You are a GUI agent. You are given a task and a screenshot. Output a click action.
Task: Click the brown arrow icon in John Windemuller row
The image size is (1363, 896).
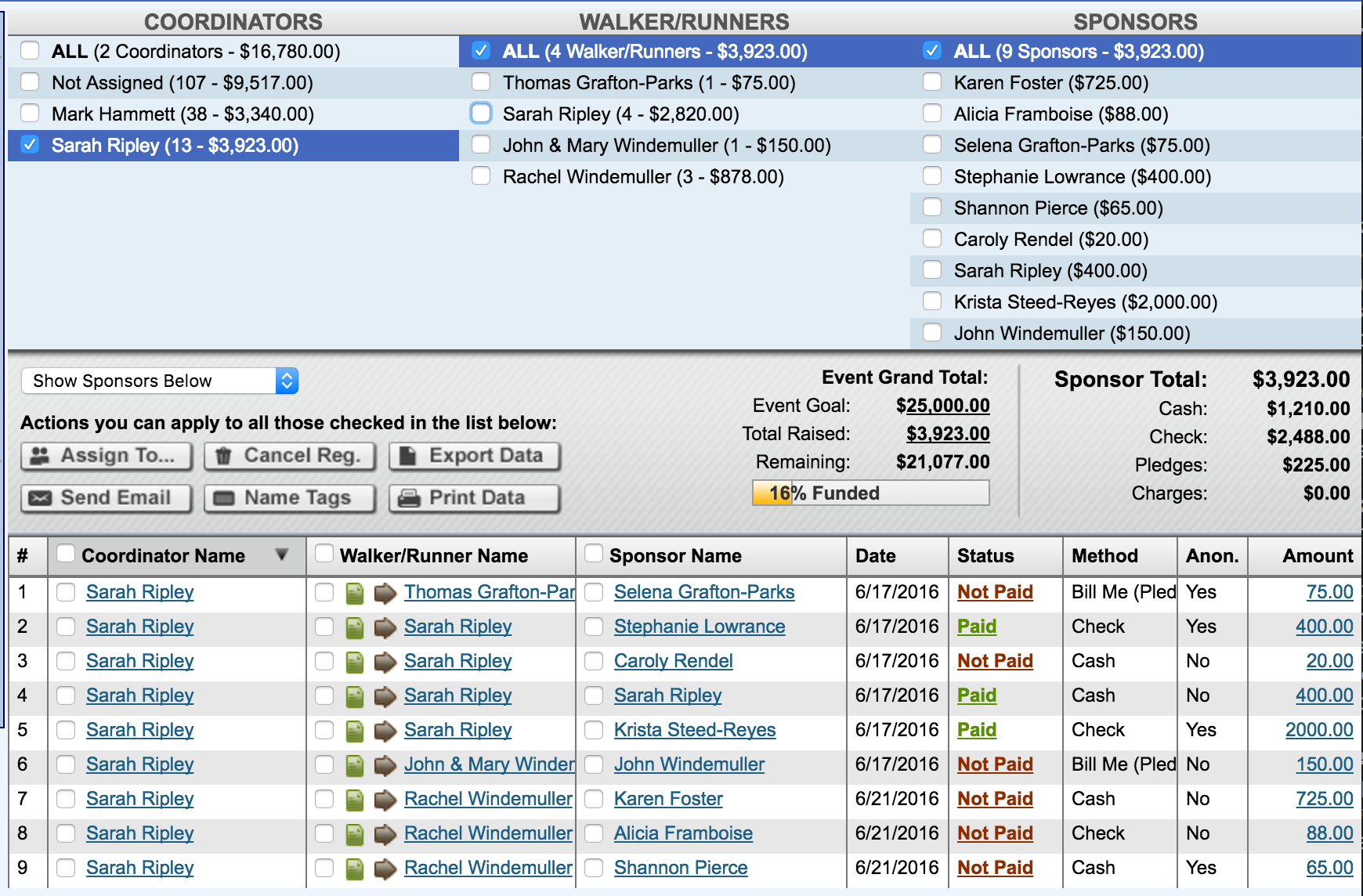pyautogui.click(x=385, y=766)
